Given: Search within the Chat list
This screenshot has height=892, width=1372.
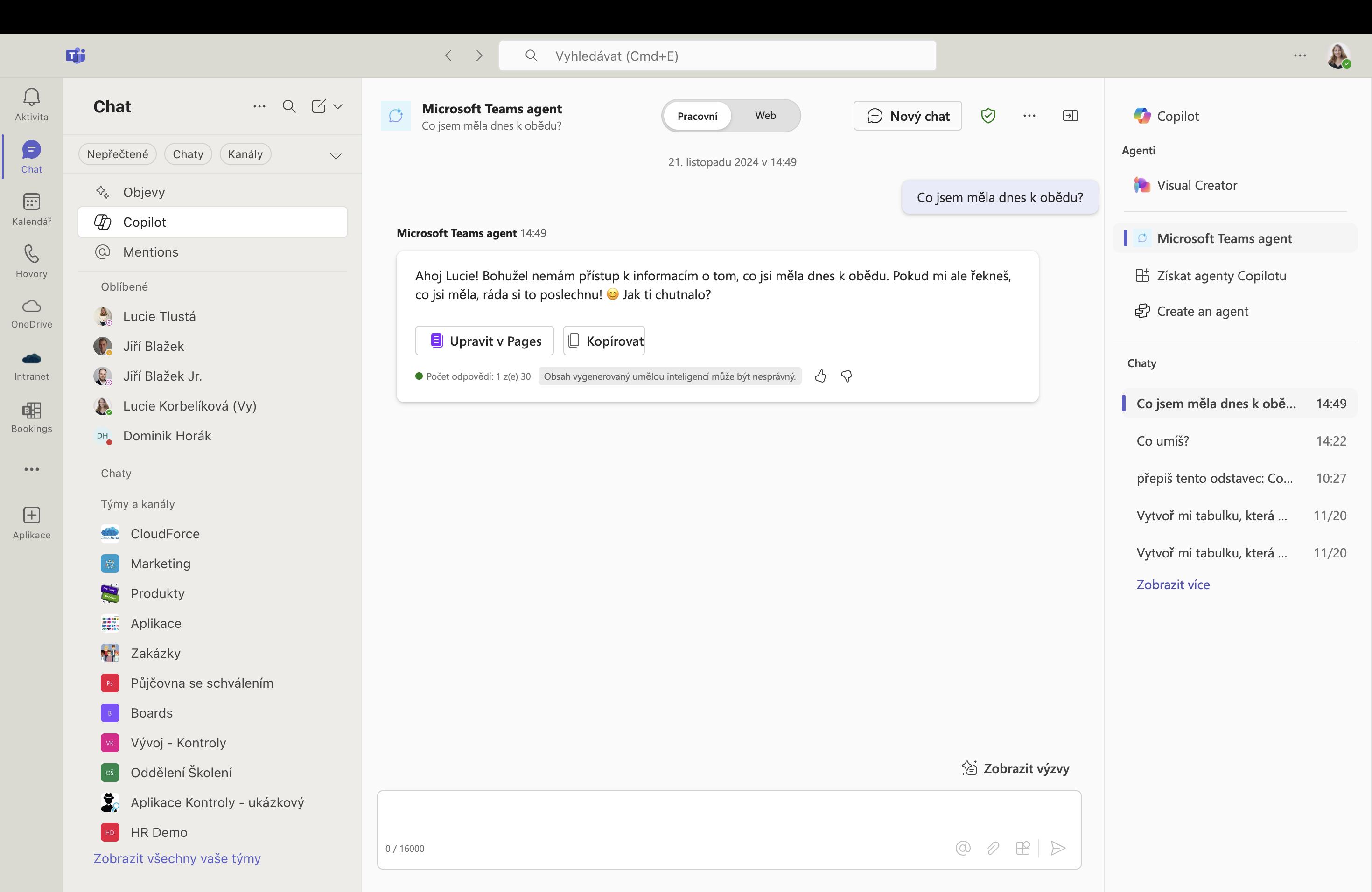Looking at the screenshot, I should coord(289,106).
